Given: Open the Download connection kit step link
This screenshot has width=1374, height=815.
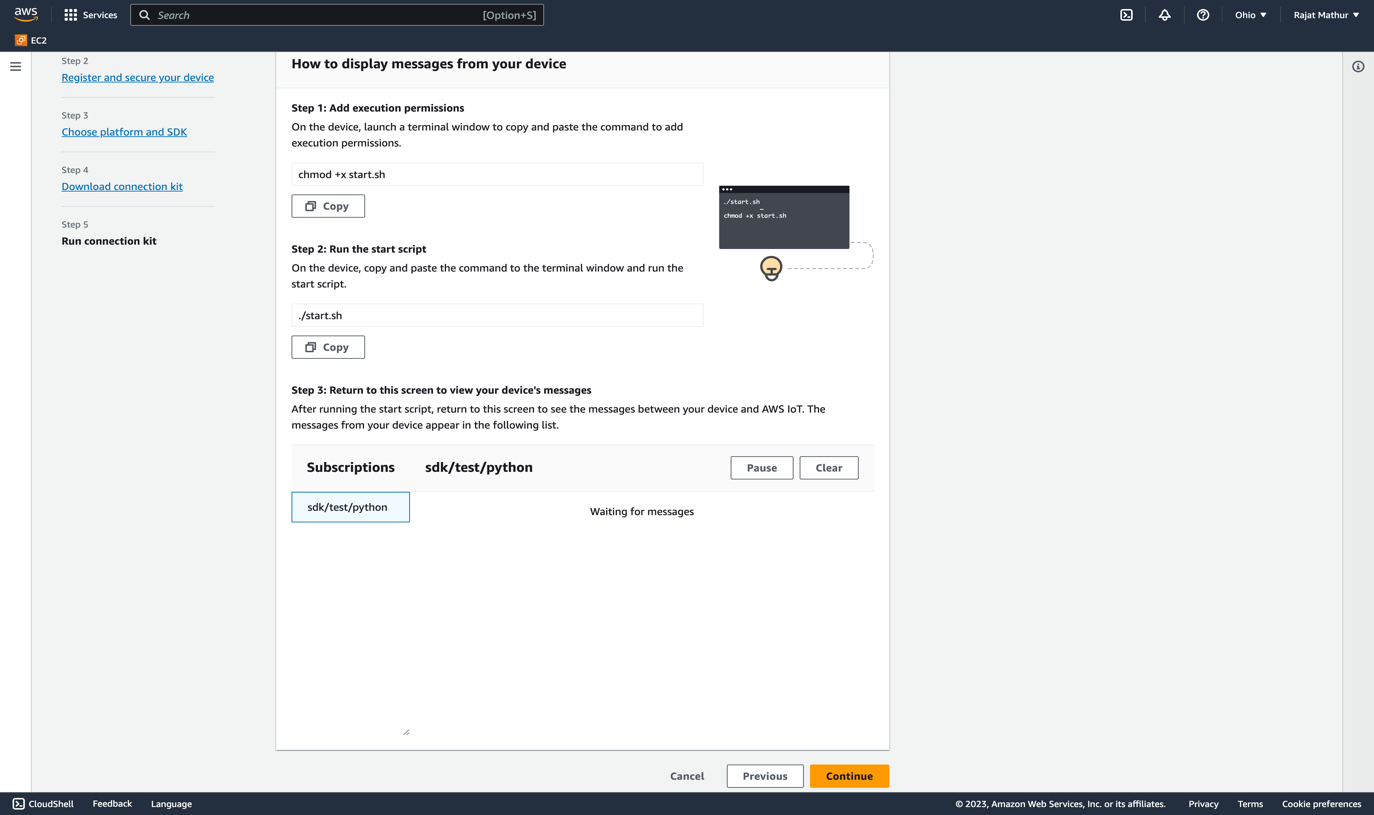Looking at the screenshot, I should point(122,186).
